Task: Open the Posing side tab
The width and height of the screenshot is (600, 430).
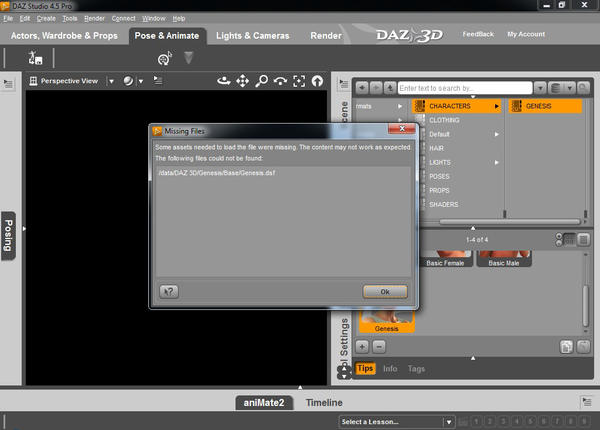Action: pos(8,236)
